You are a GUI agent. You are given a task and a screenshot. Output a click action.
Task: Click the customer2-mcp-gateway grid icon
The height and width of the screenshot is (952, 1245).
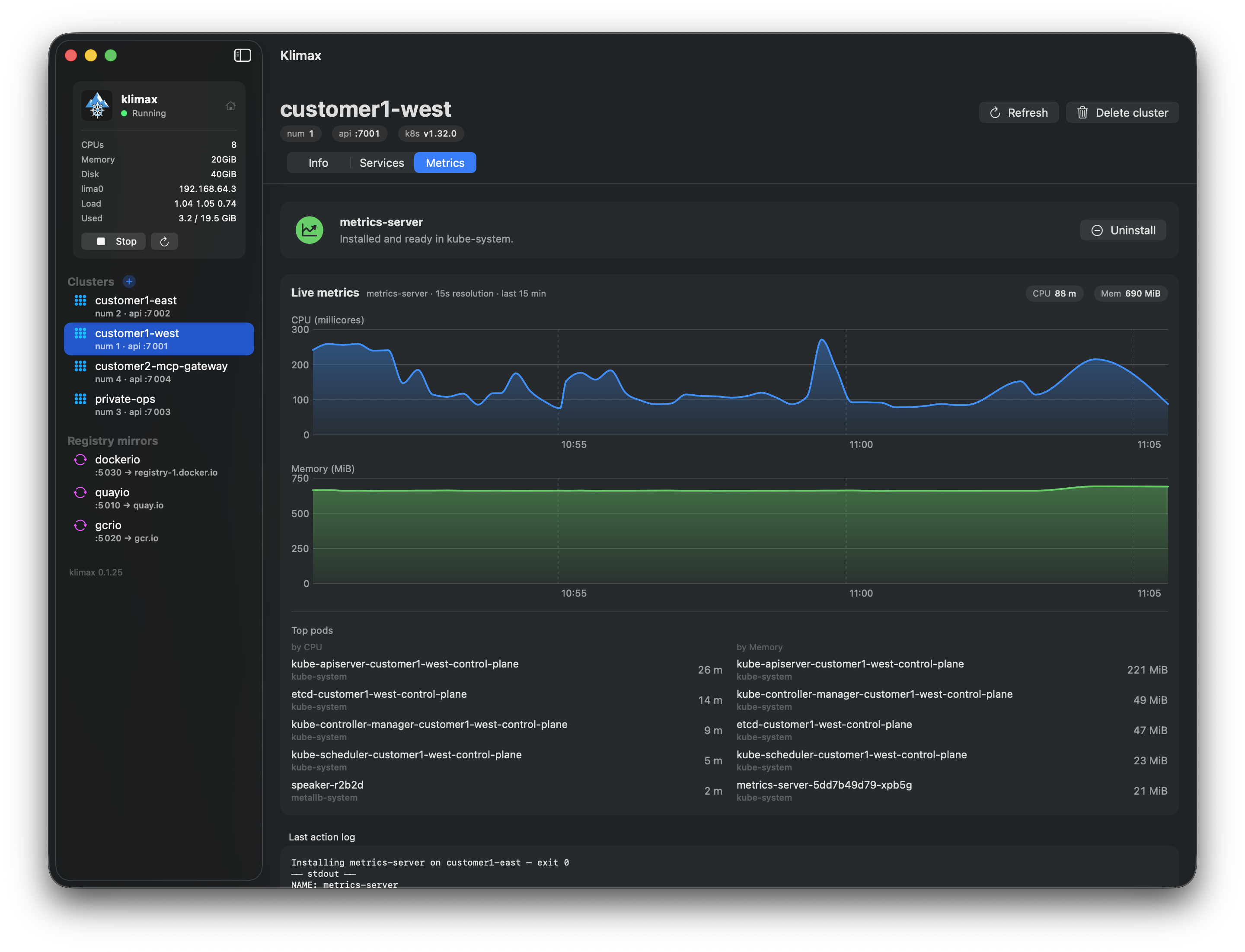coord(80,366)
